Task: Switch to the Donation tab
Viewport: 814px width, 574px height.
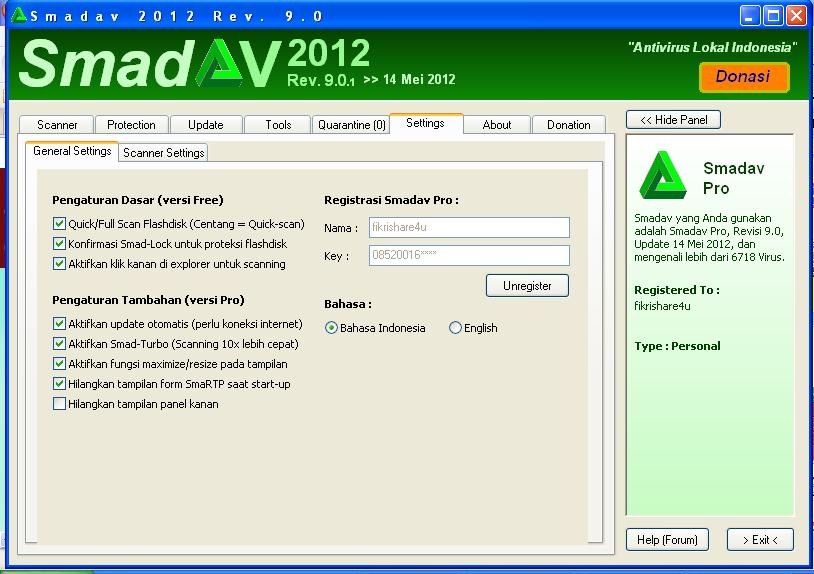Action: [x=568, y=125]
